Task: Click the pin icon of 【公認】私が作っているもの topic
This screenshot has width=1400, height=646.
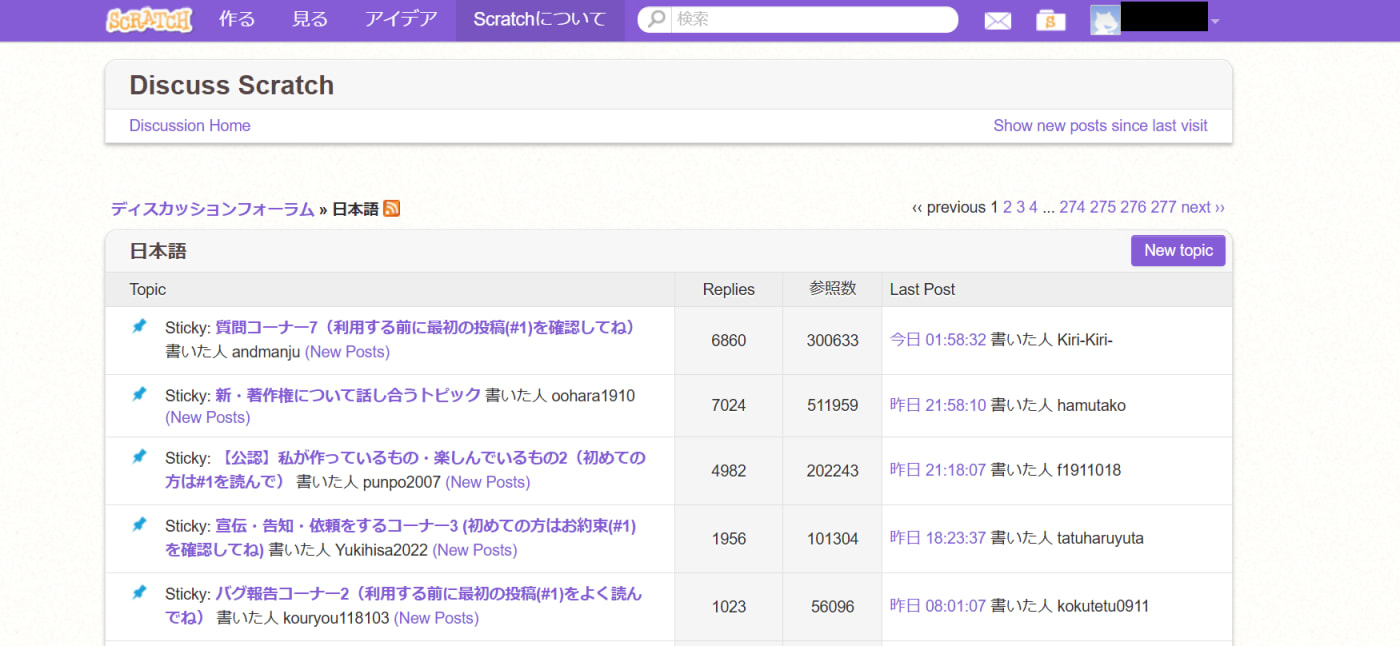Action: pyautogui.click(x=140, y=456)
